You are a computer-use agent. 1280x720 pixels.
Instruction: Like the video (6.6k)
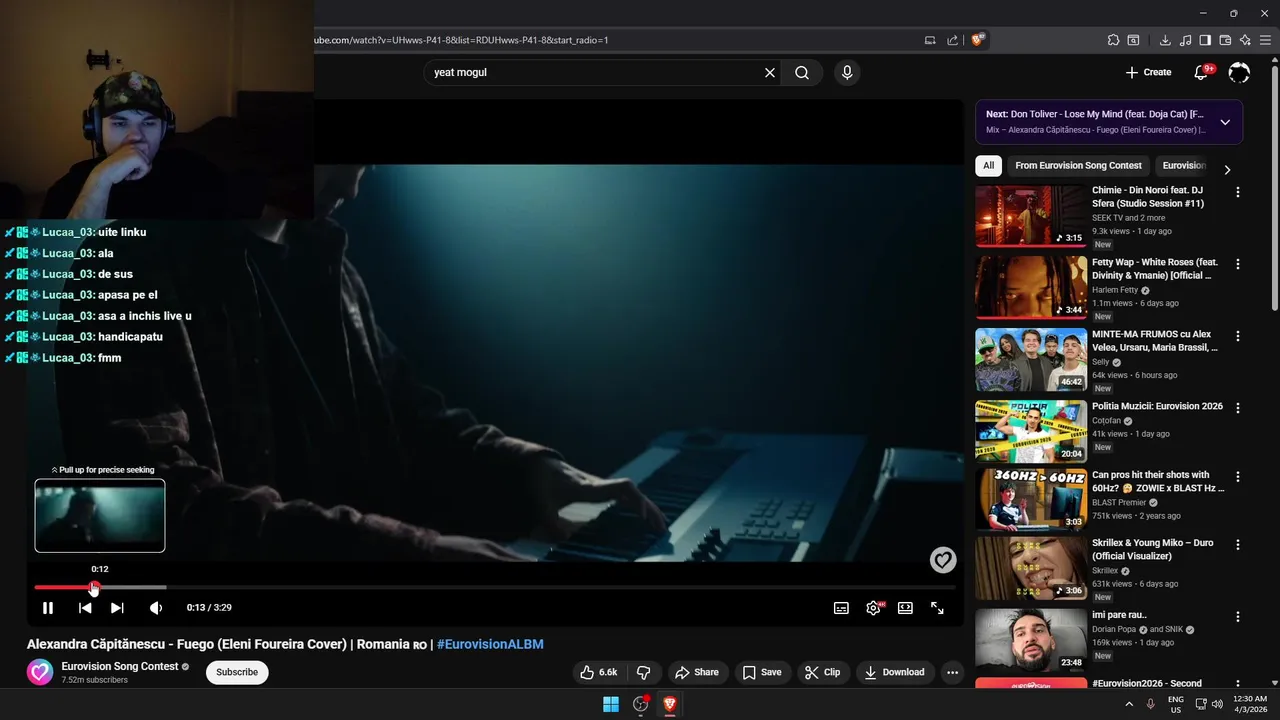point(600,672)
